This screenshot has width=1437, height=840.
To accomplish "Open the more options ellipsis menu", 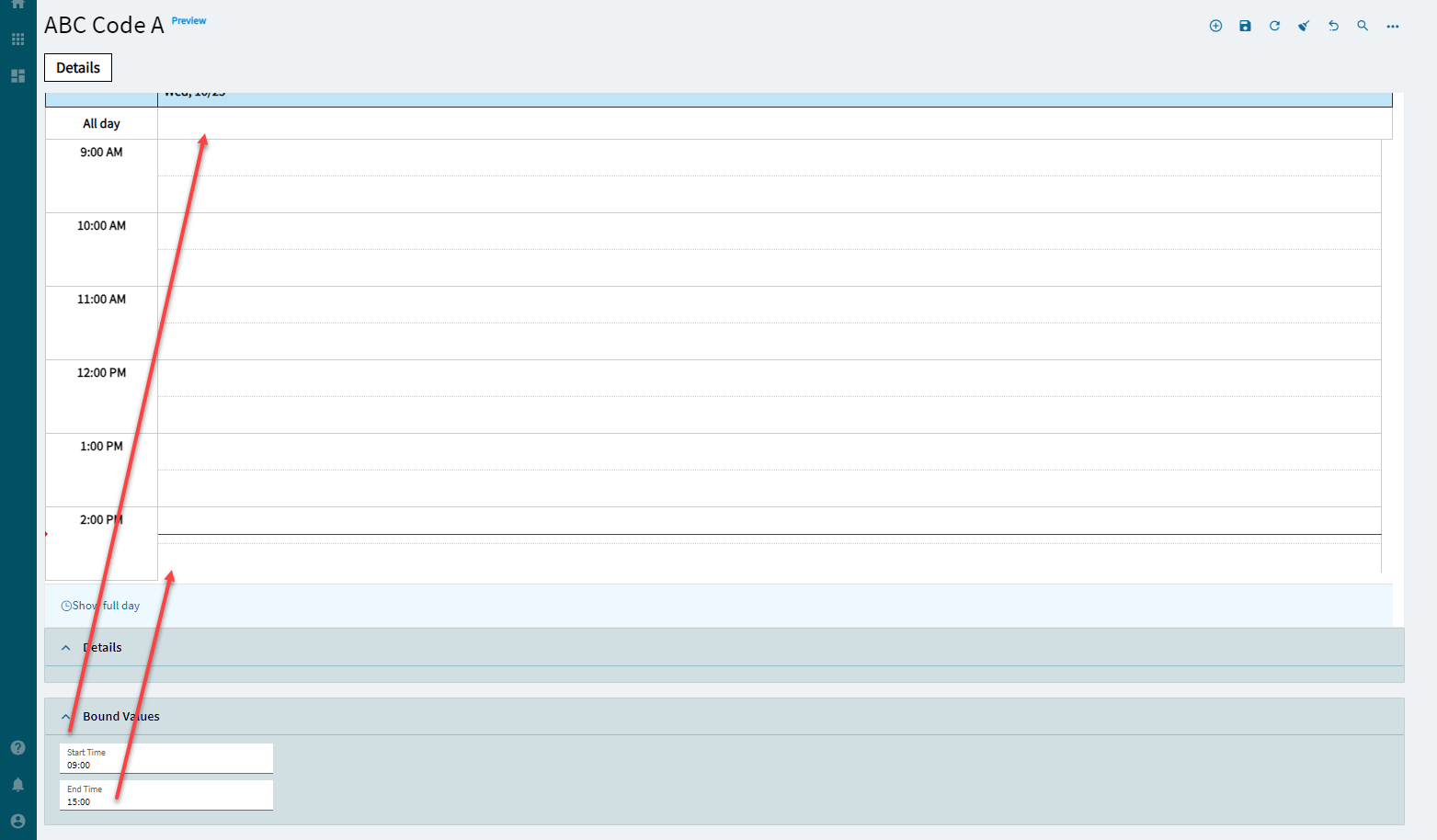I will [x=1393, y=27].
